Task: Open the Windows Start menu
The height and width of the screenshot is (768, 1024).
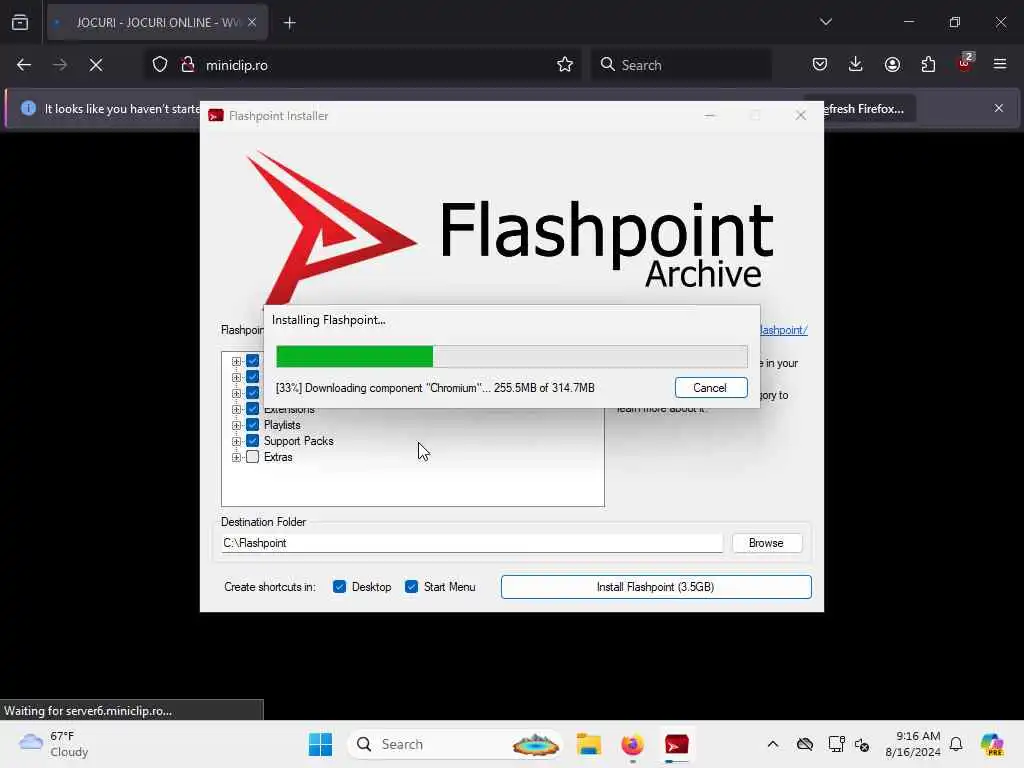Action: pos(320,744)
